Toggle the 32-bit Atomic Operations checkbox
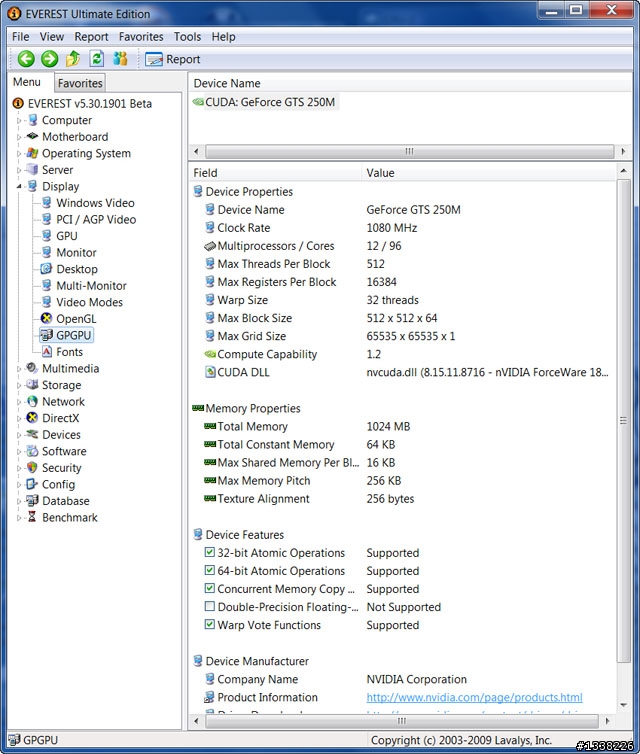The height and width of the screenshot is (754, 640). pos(210,552)
